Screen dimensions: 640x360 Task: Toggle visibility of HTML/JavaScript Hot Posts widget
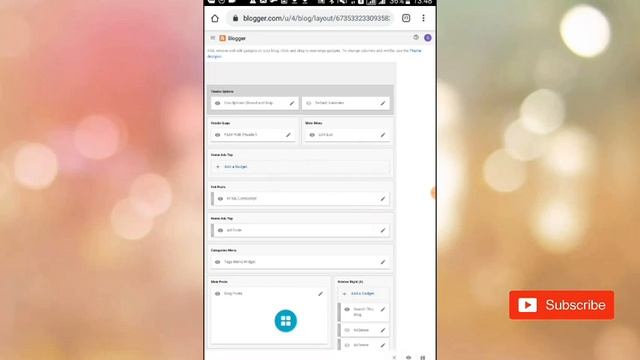pyautogui.click(x=220, y=199)
